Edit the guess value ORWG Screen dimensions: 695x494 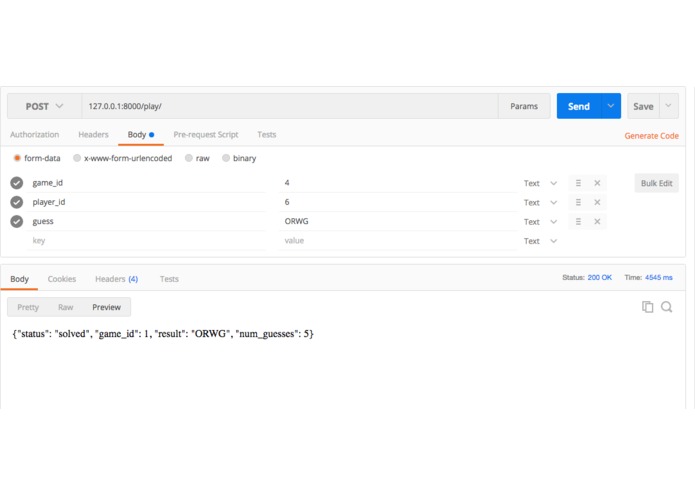pyautogui.click(x=398, y=221)
